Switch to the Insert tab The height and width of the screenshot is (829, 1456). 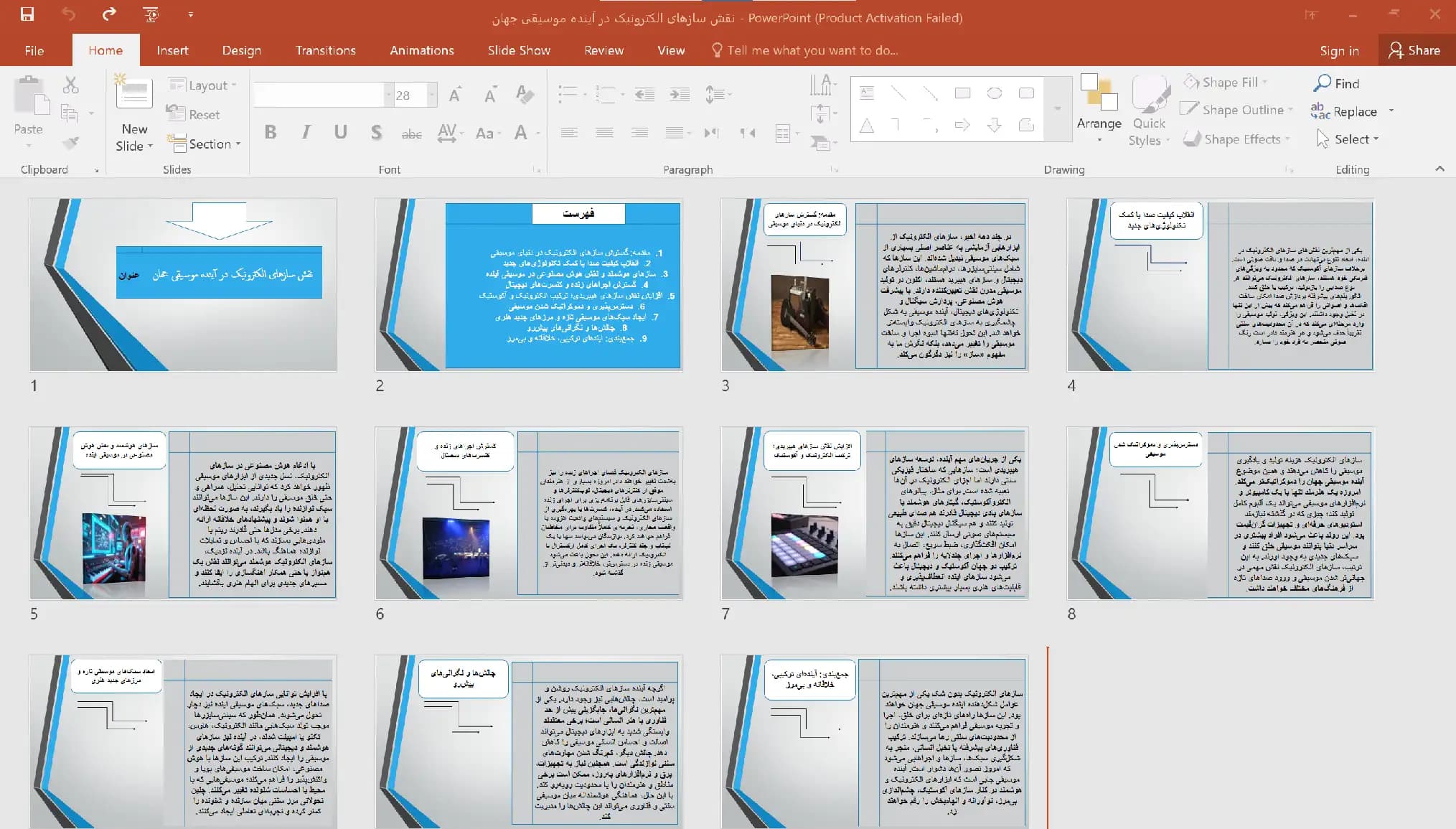click(x=172, y=50)
